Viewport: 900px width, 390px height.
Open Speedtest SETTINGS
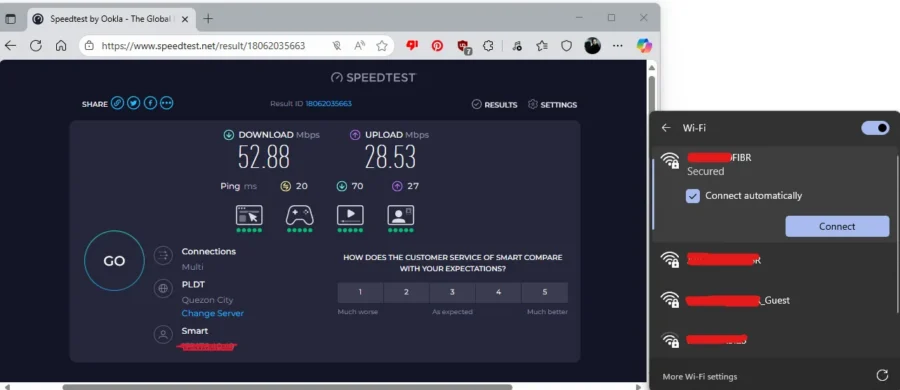552,105
